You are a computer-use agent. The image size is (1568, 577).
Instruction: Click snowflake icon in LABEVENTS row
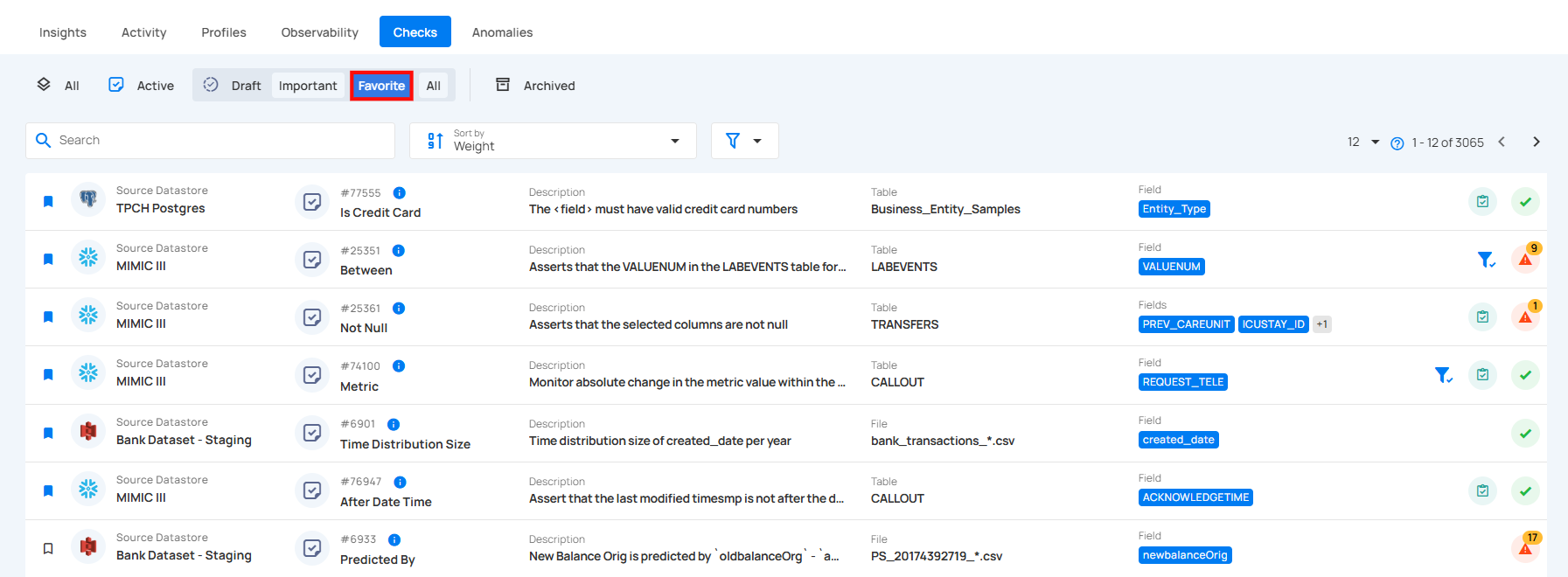[x=88, y=258]
